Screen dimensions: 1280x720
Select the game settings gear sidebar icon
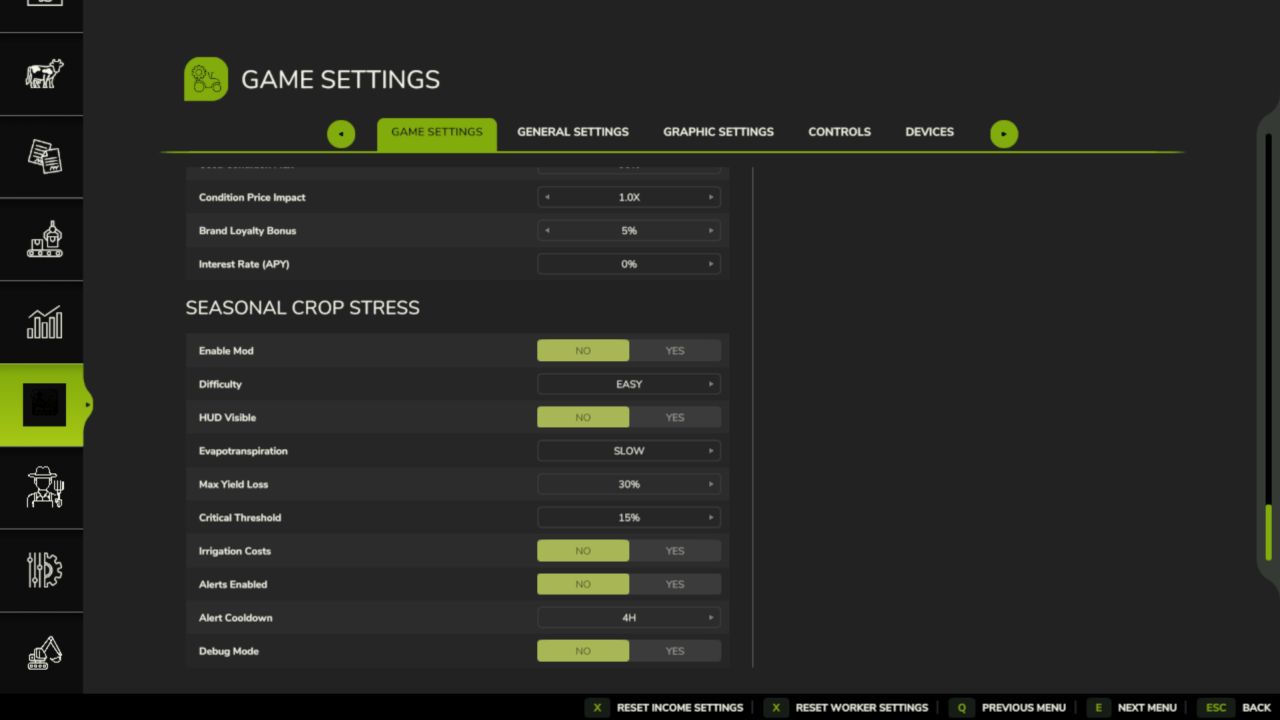[42, 570]
